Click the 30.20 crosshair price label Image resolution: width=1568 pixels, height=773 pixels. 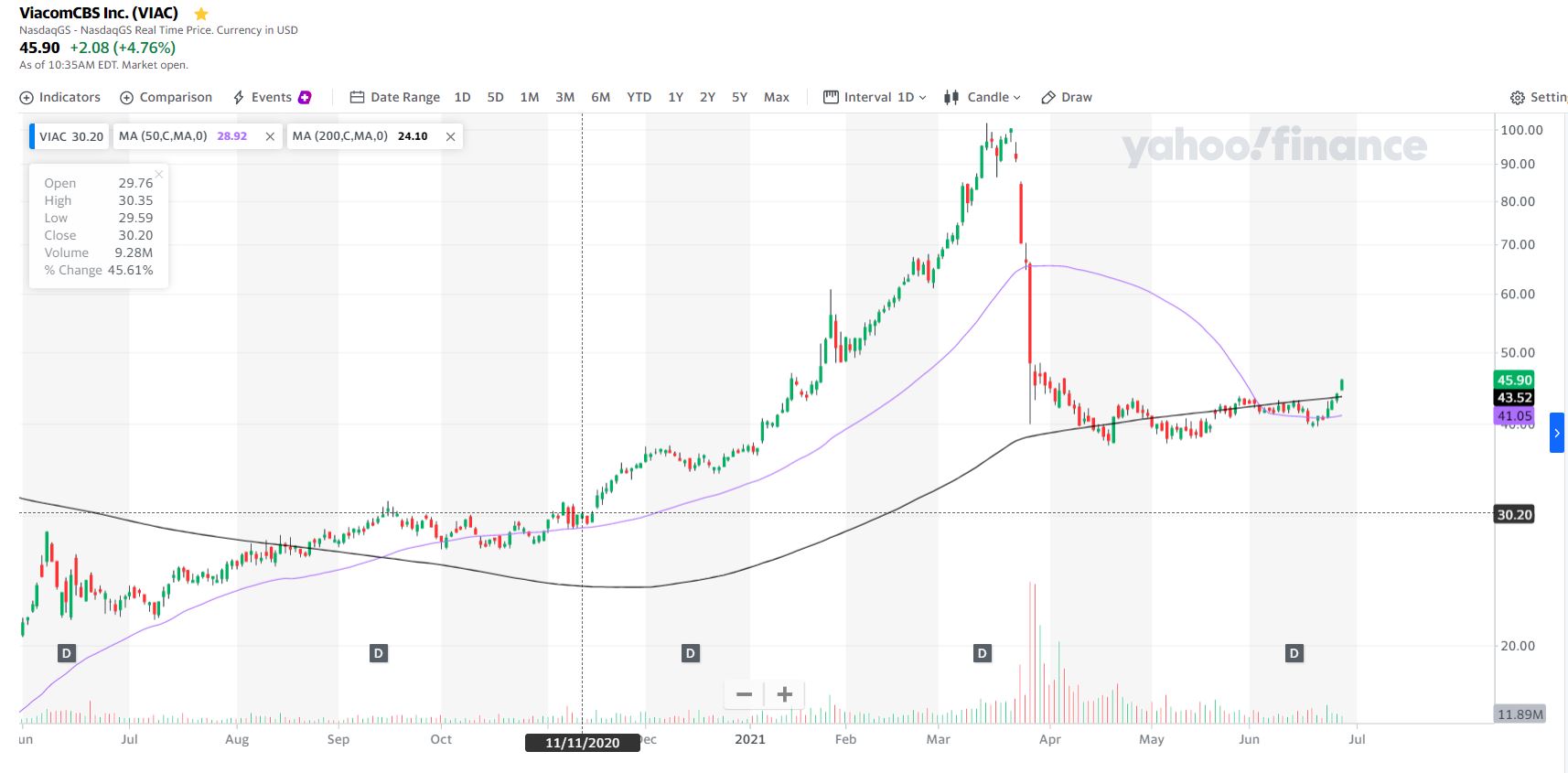pos(1514,515)
